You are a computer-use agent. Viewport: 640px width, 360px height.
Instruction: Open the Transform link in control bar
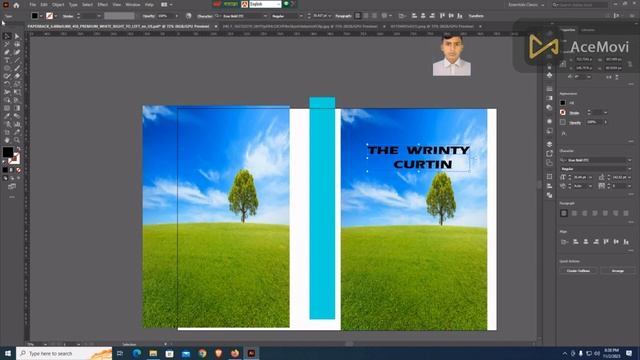pos(476,16)
